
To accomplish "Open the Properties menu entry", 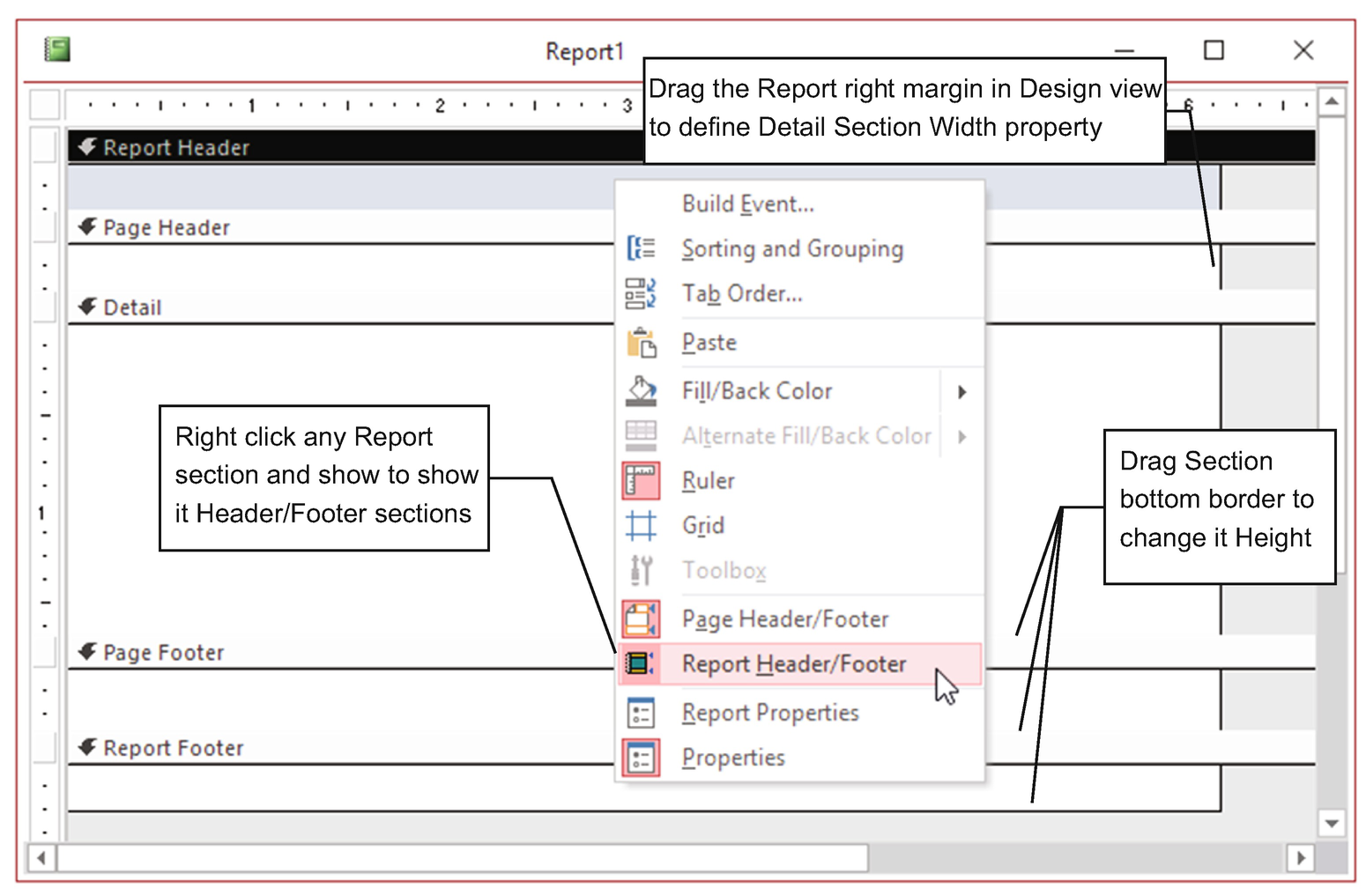I will coord(798,757).
